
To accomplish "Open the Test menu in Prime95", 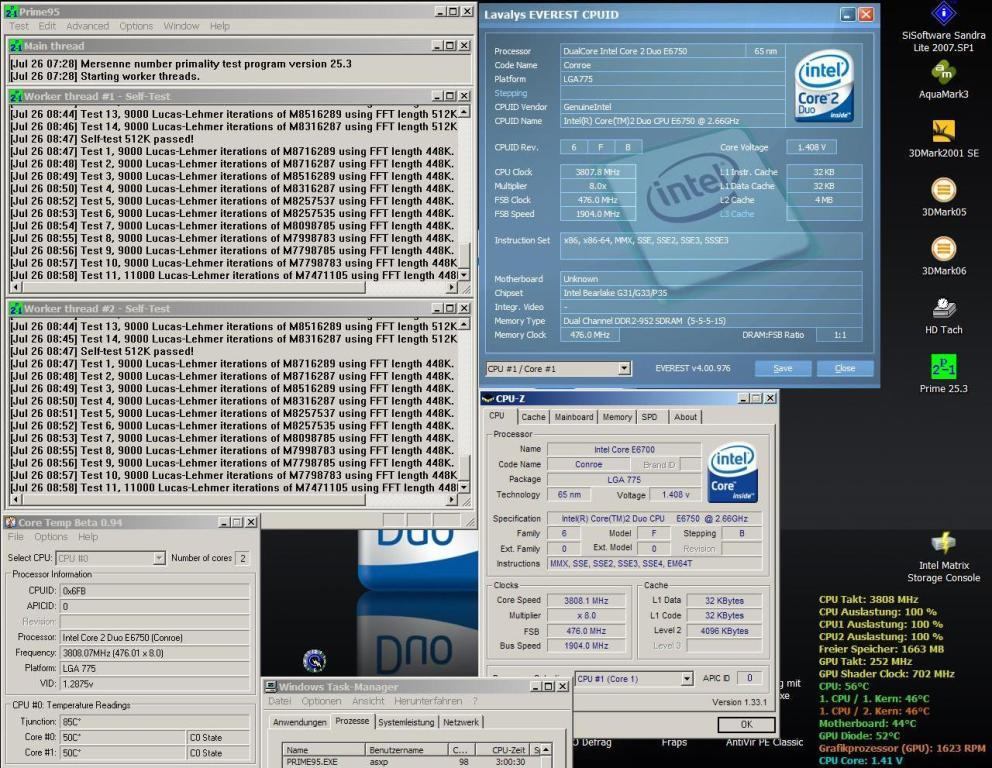I will 18,26.
